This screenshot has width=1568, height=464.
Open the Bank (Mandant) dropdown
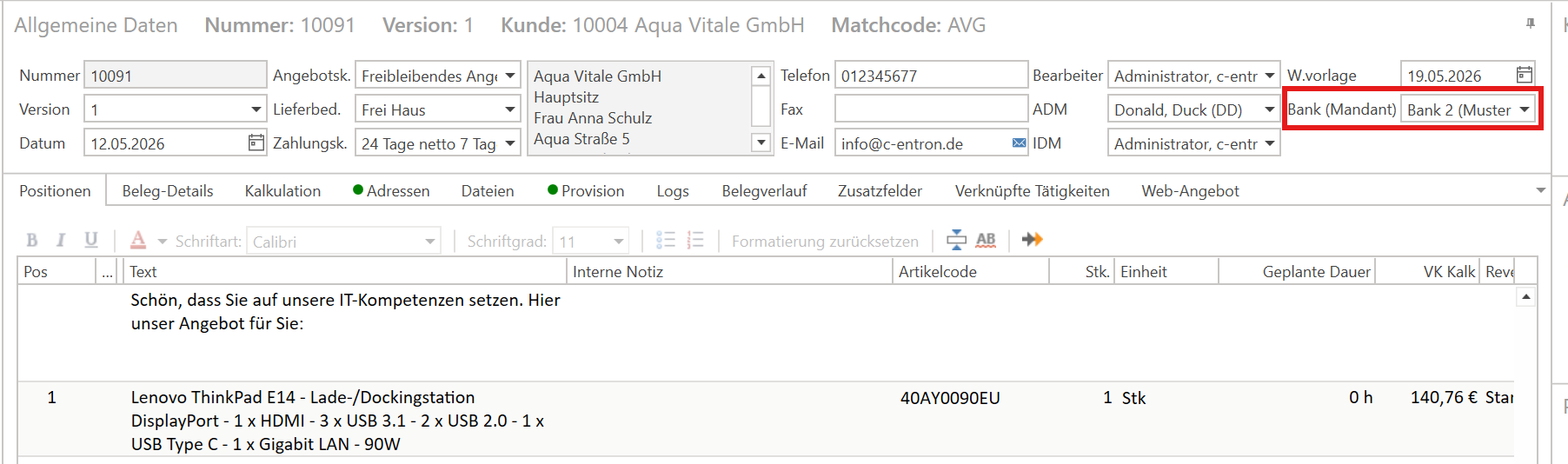point(1524,109)
